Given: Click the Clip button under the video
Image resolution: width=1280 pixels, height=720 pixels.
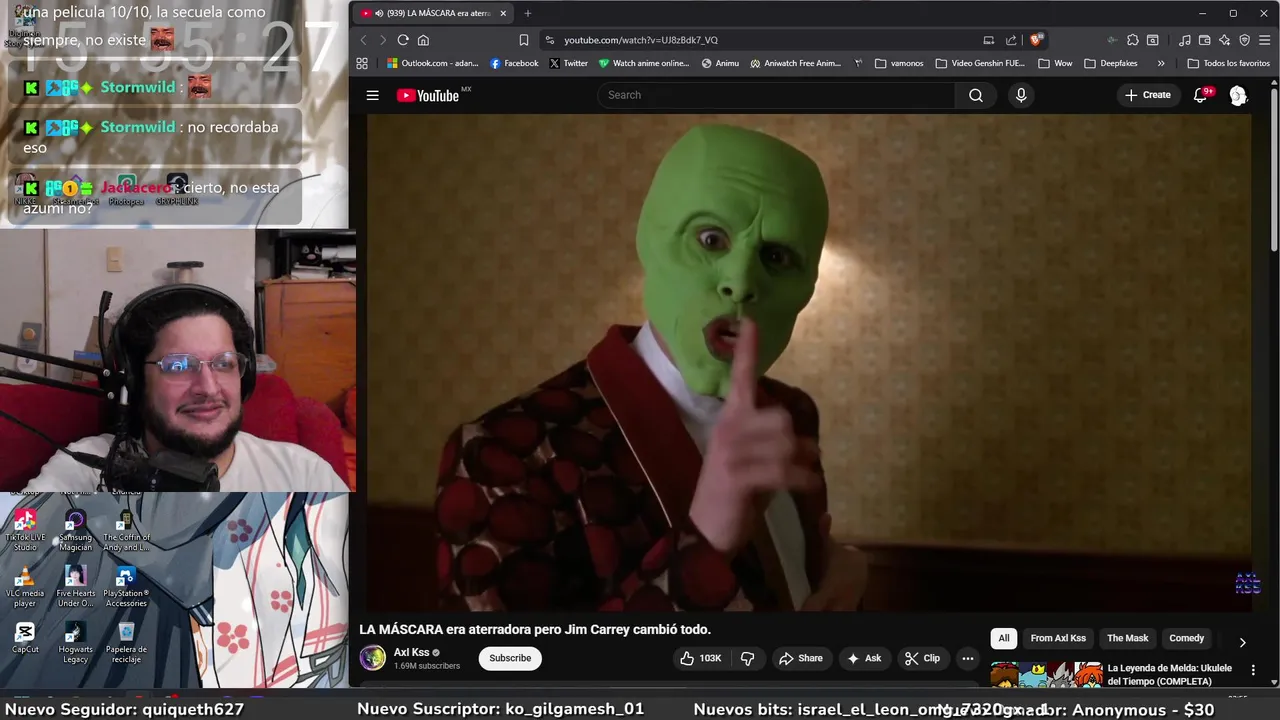Looking at the screenshot, I should (x=922, y=658).
